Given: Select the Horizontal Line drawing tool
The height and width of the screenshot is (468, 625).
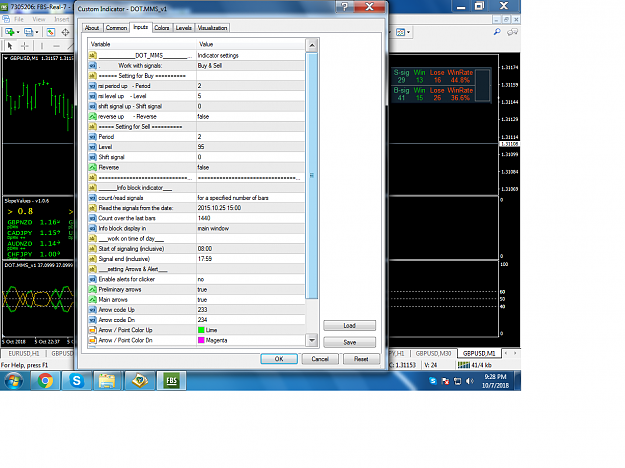Looking at the screenshot, I should click(x=56, y=46).
